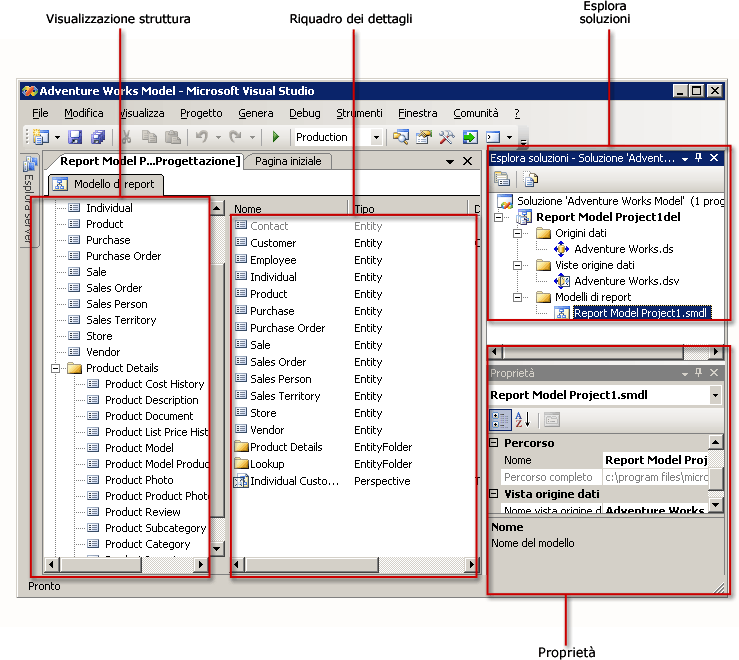Open the Strumenti menu

[x=359, y=113]
